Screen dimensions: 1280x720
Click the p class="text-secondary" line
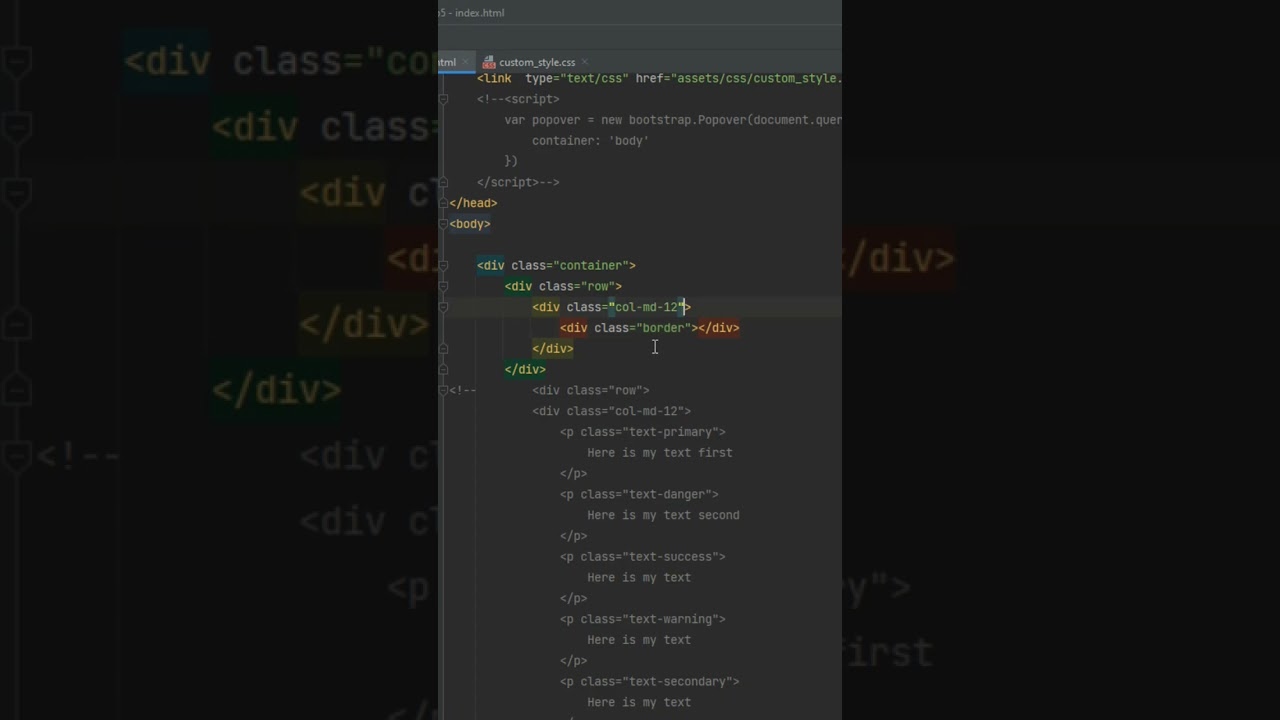click(649, 681)
